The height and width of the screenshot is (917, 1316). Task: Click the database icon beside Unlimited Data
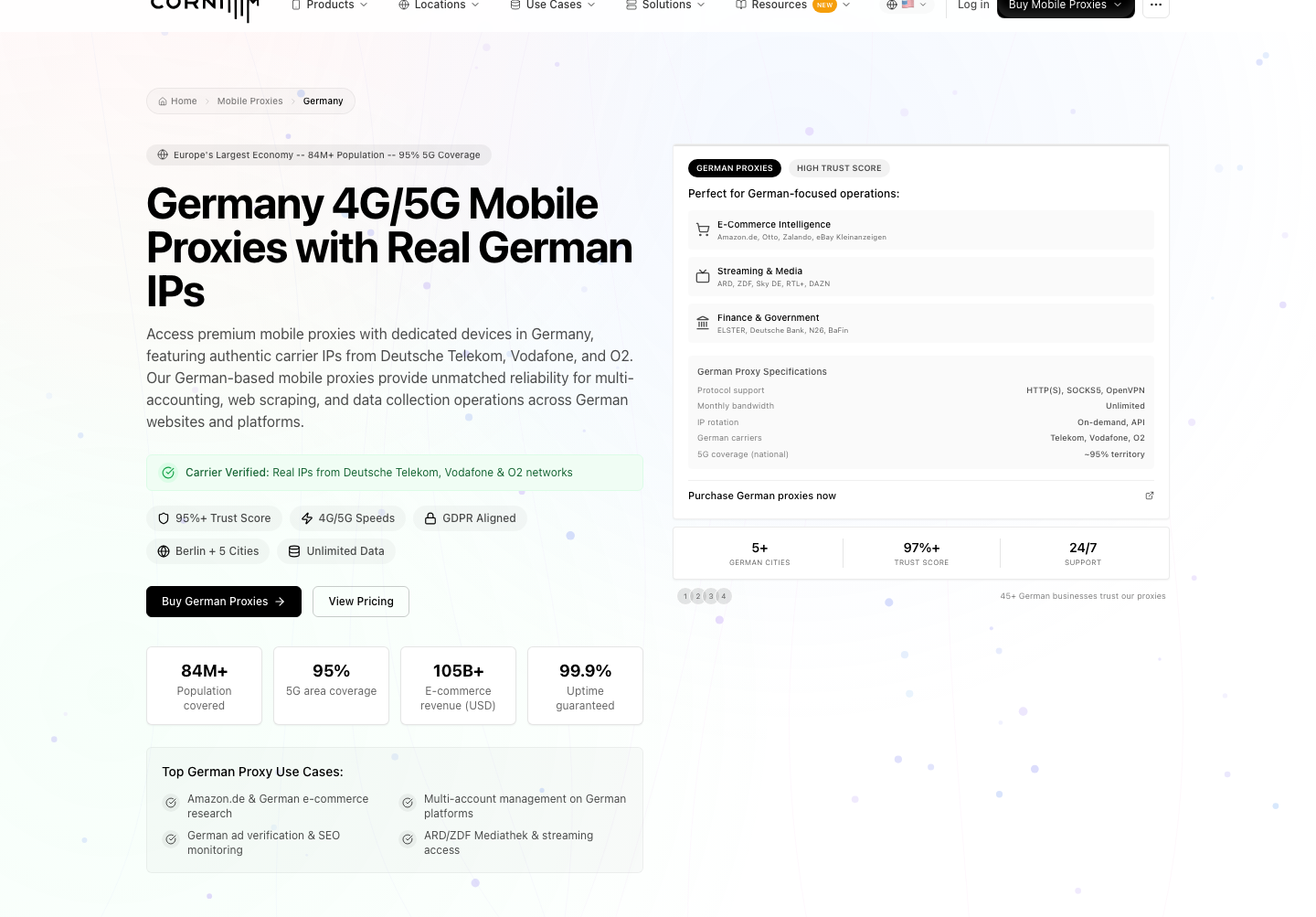pos(294,551)
